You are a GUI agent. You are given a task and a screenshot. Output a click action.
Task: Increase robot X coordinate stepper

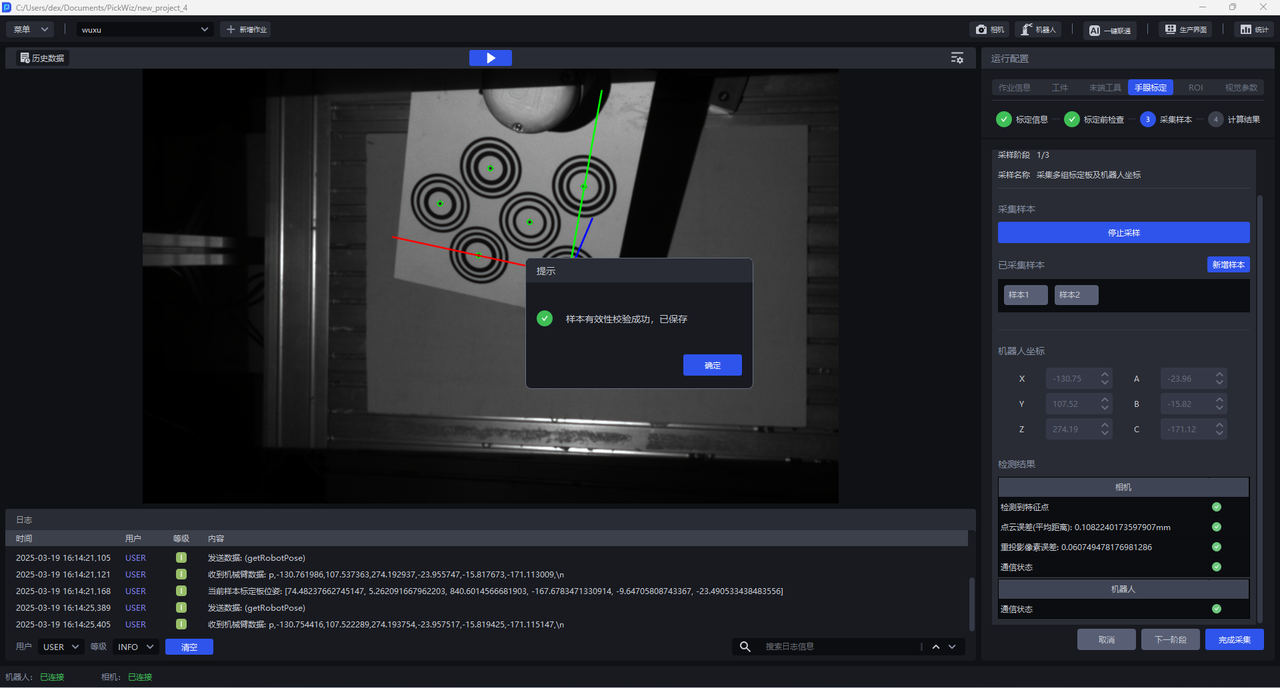pos(1104,375)
